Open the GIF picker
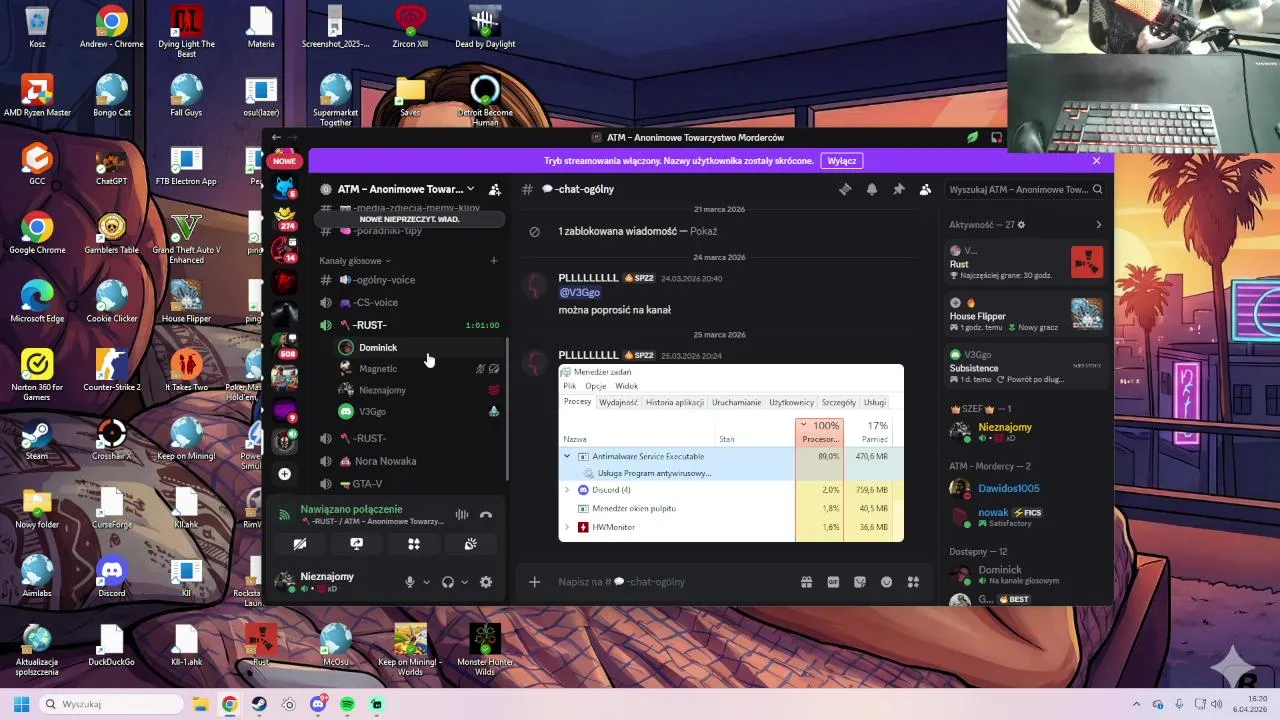Viewport: 1280px width, 720px height. pos(833,582)
